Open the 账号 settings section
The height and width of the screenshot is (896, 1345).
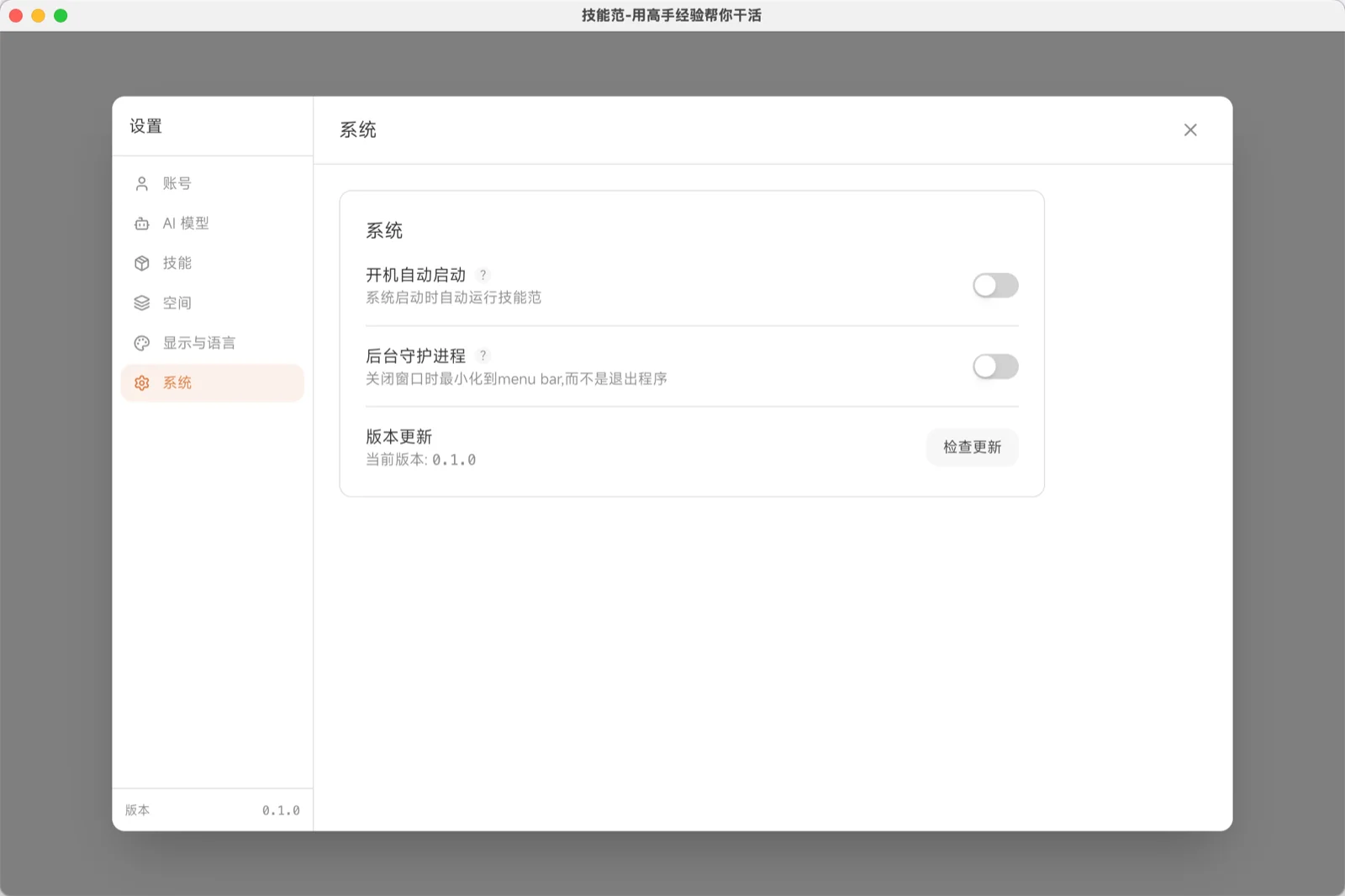pyautogui.click(x=177, y=183)
